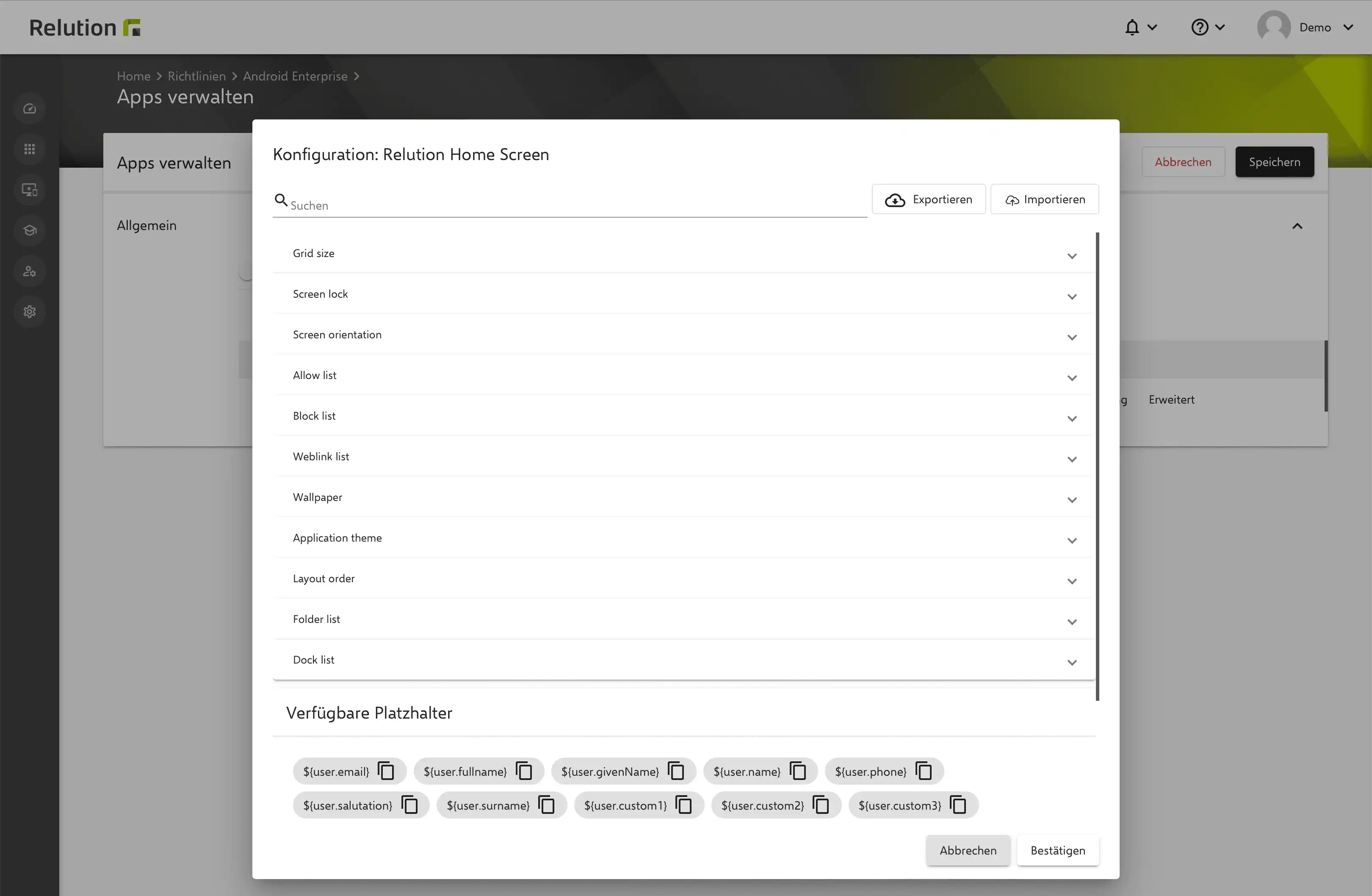This screenshot has height=896, width=1372.
Task: Expand the Allow list section
Action: 684,375
